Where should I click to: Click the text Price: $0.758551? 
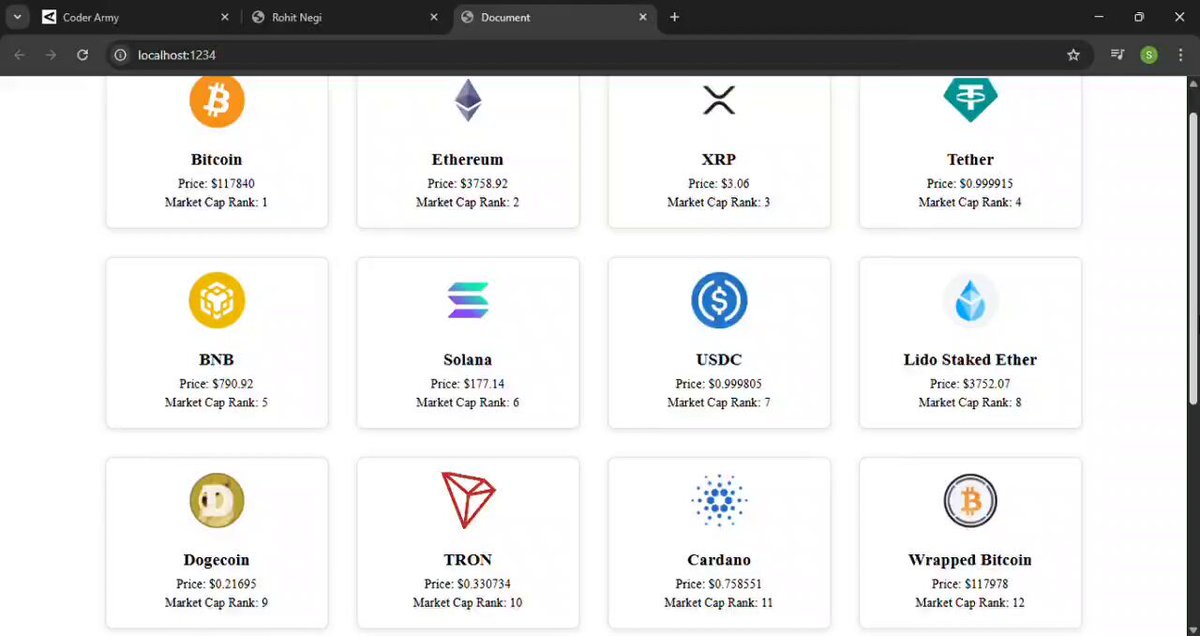click(x=719, y=584)
